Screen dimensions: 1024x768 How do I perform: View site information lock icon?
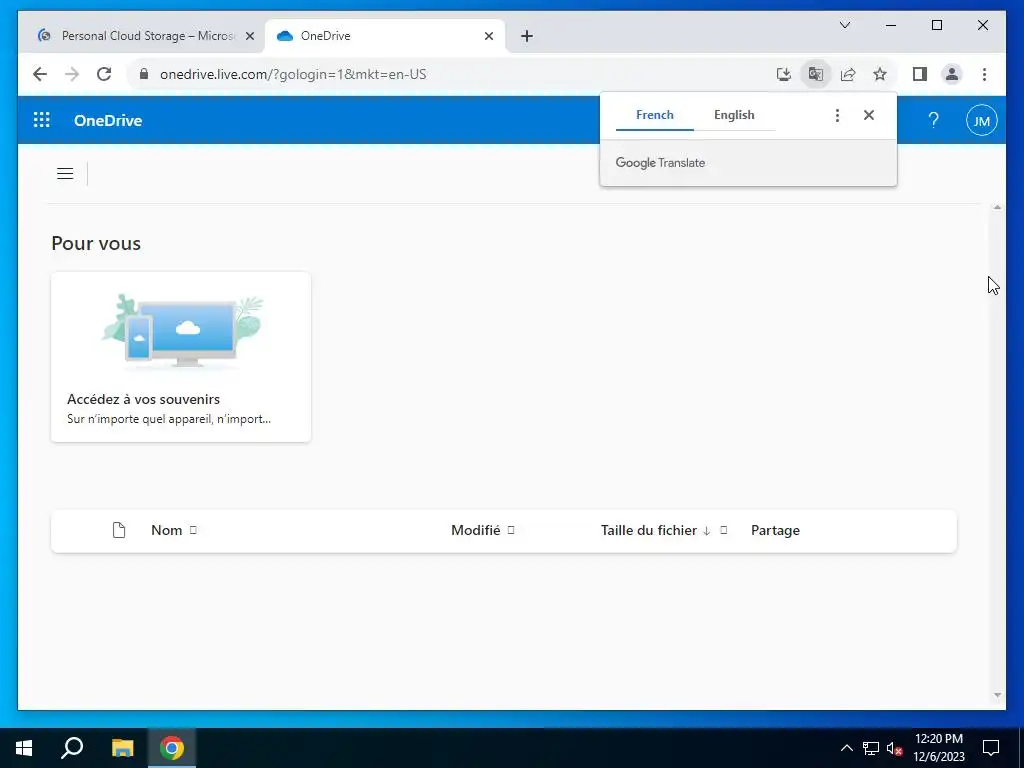pyautogui.click(x=144, y=74)
